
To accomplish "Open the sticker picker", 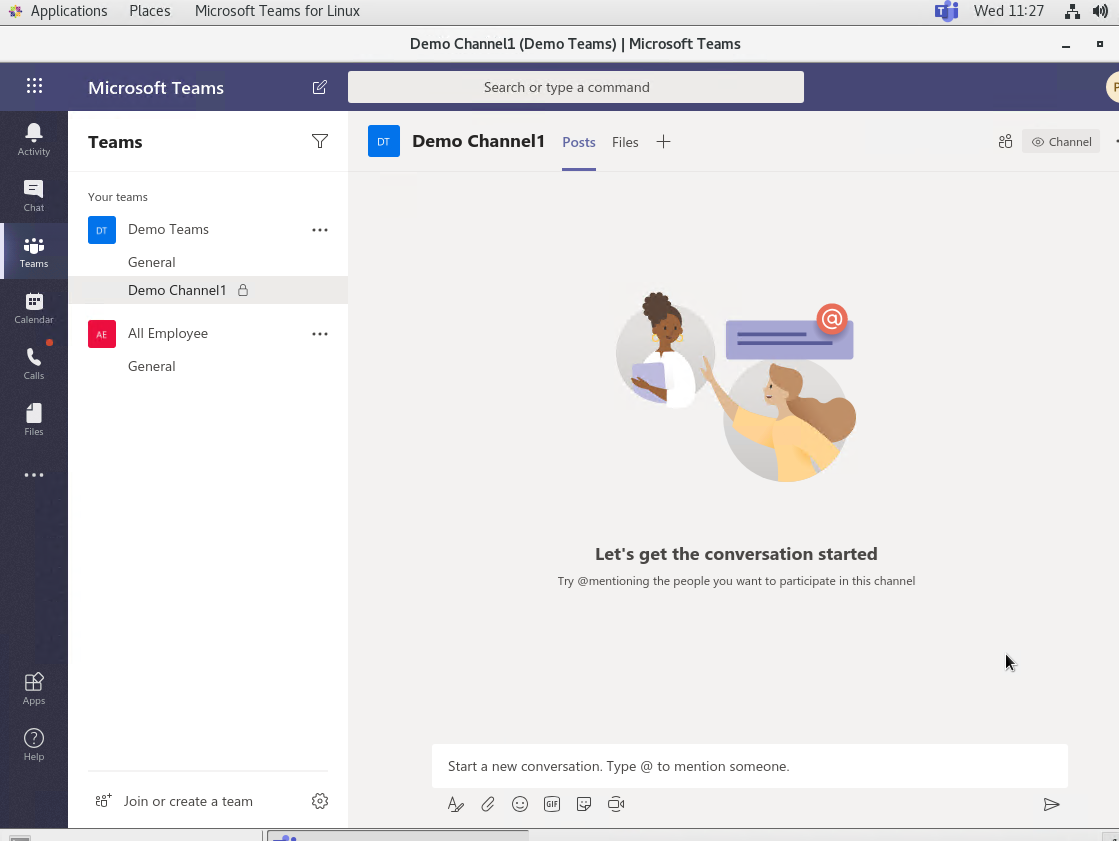I will tap(584, 805).
